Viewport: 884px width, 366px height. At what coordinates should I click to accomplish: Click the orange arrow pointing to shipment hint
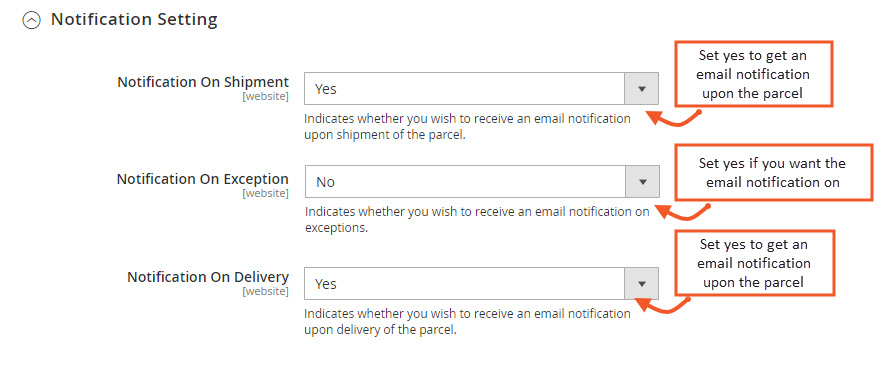point(673,118)
